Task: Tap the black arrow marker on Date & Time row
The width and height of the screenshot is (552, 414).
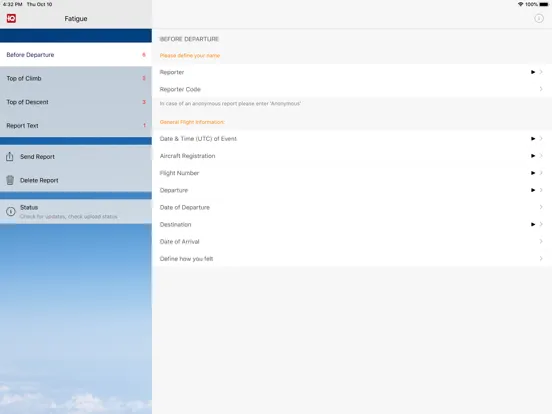Action: pos(533,139)
